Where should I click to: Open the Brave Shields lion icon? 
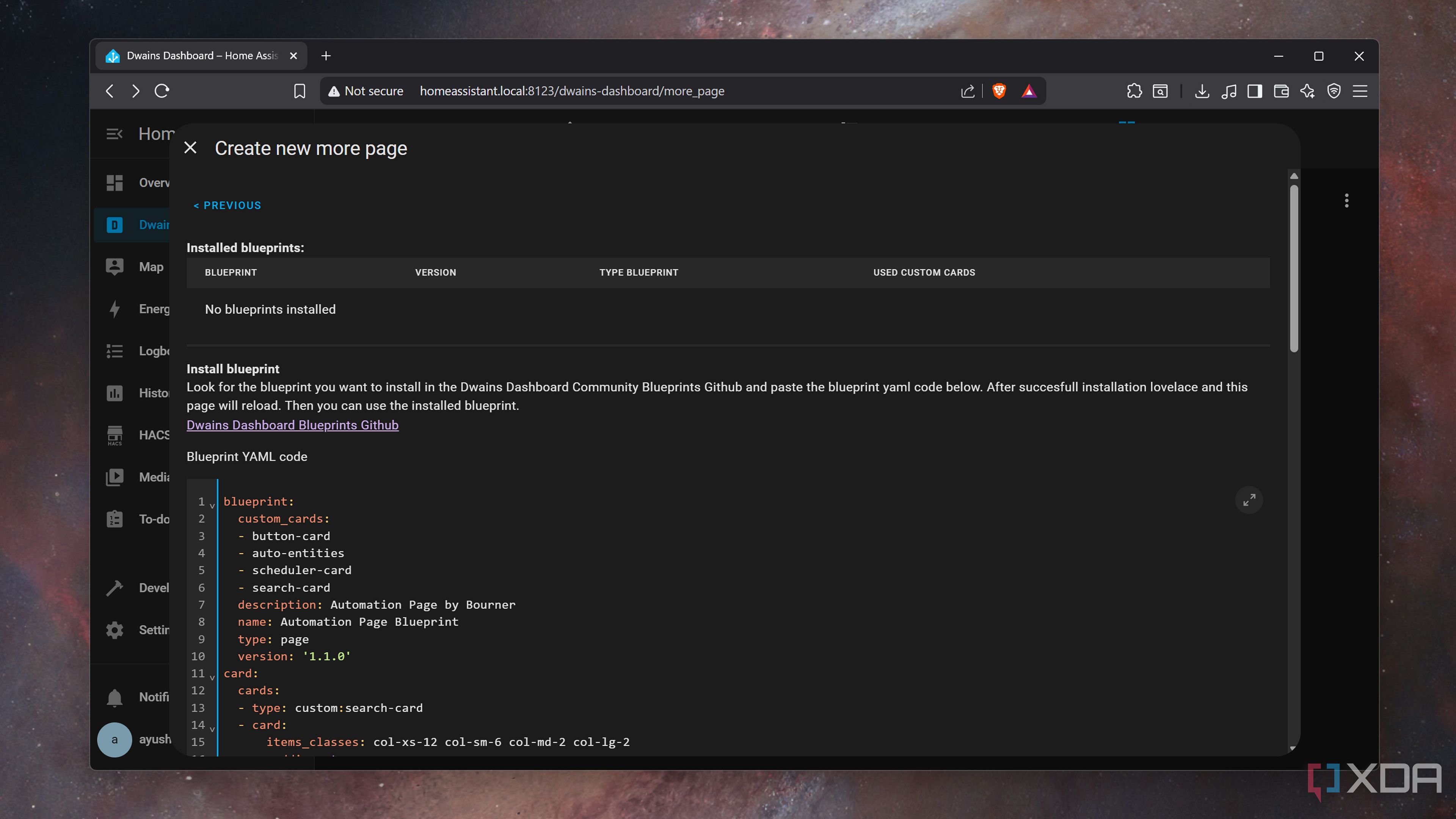click(999, 91)
